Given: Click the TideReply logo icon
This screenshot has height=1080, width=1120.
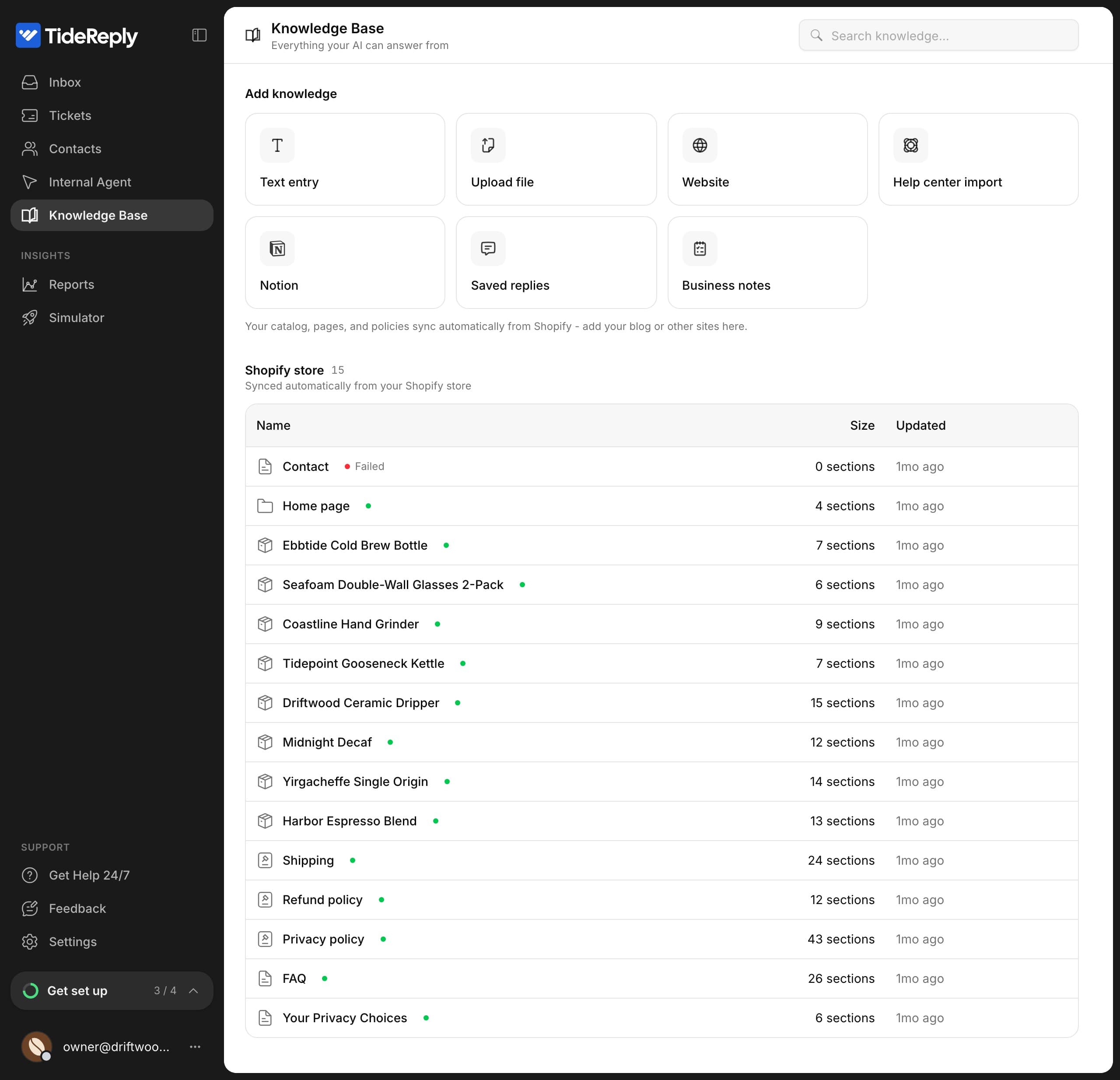Looking at the screenshot, I should coord(28,35).
